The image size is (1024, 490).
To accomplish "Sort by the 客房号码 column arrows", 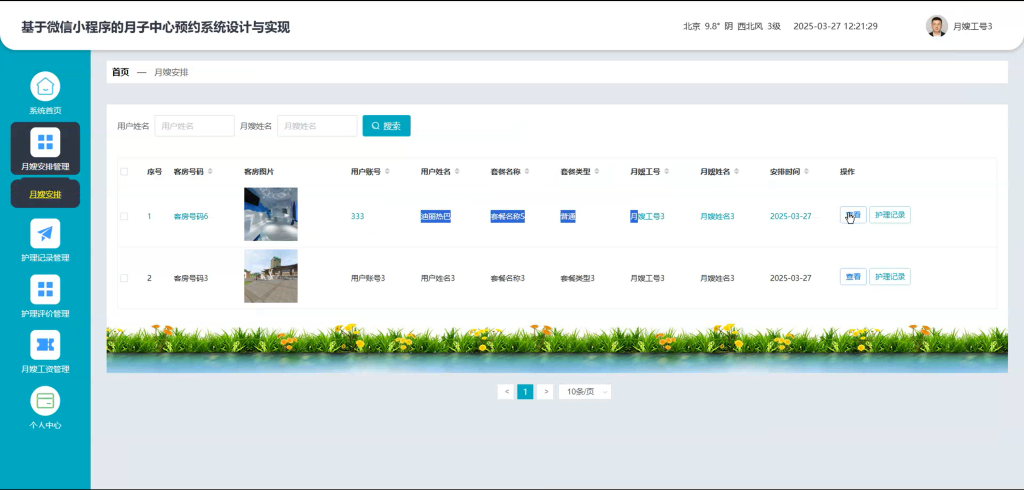I will click(210, 172).
